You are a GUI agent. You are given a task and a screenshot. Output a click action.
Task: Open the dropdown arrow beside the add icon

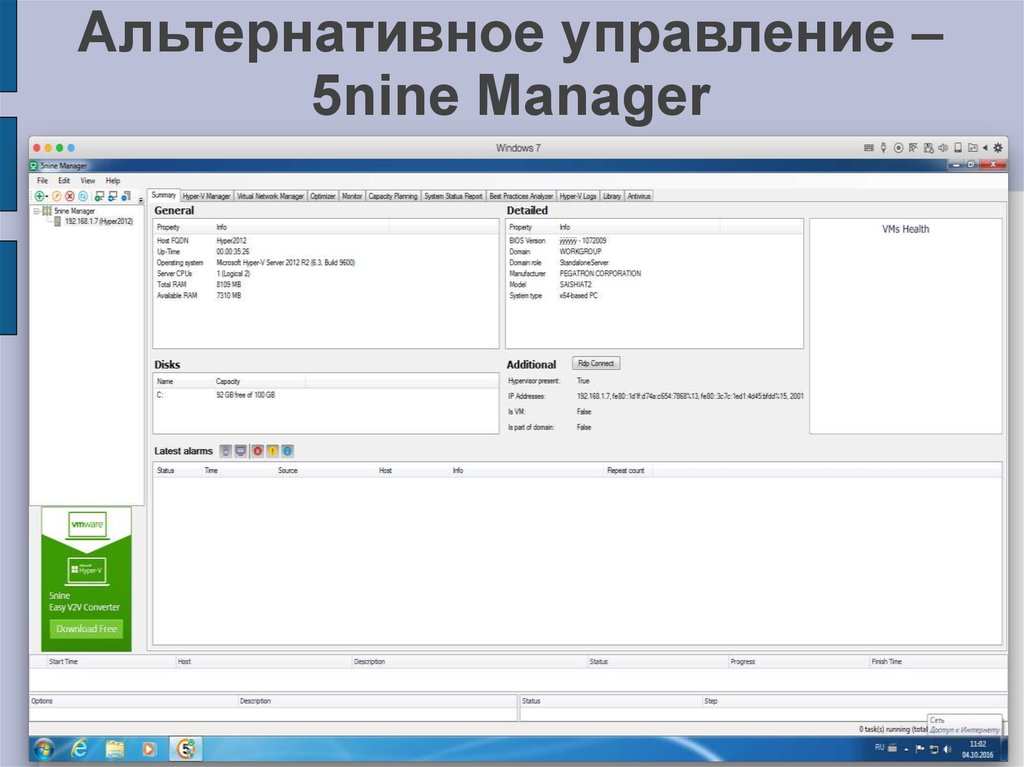pyautogui.click(x=47, y=196)
